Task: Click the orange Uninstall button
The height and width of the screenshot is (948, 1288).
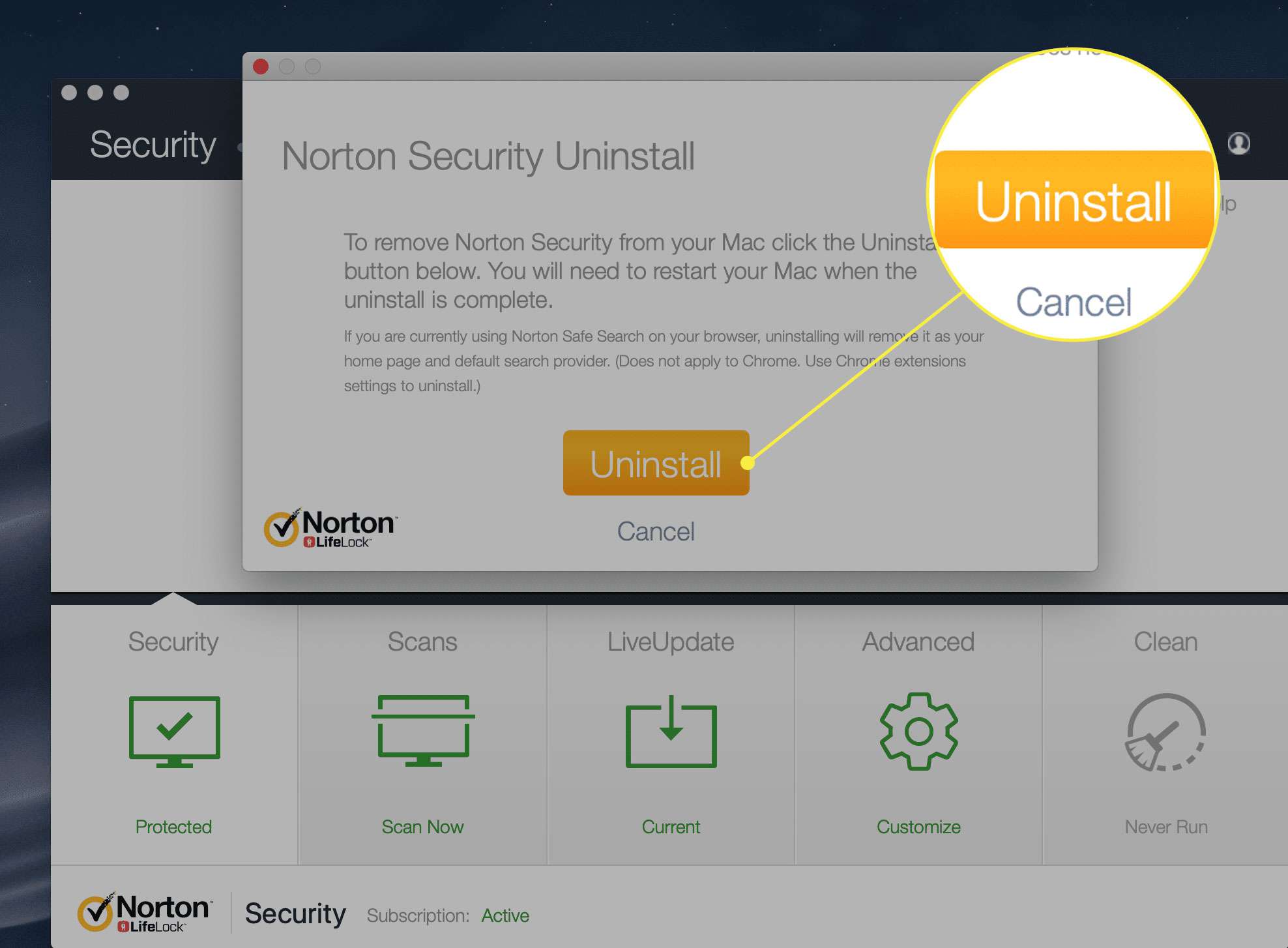Action: tap(655, 464)
